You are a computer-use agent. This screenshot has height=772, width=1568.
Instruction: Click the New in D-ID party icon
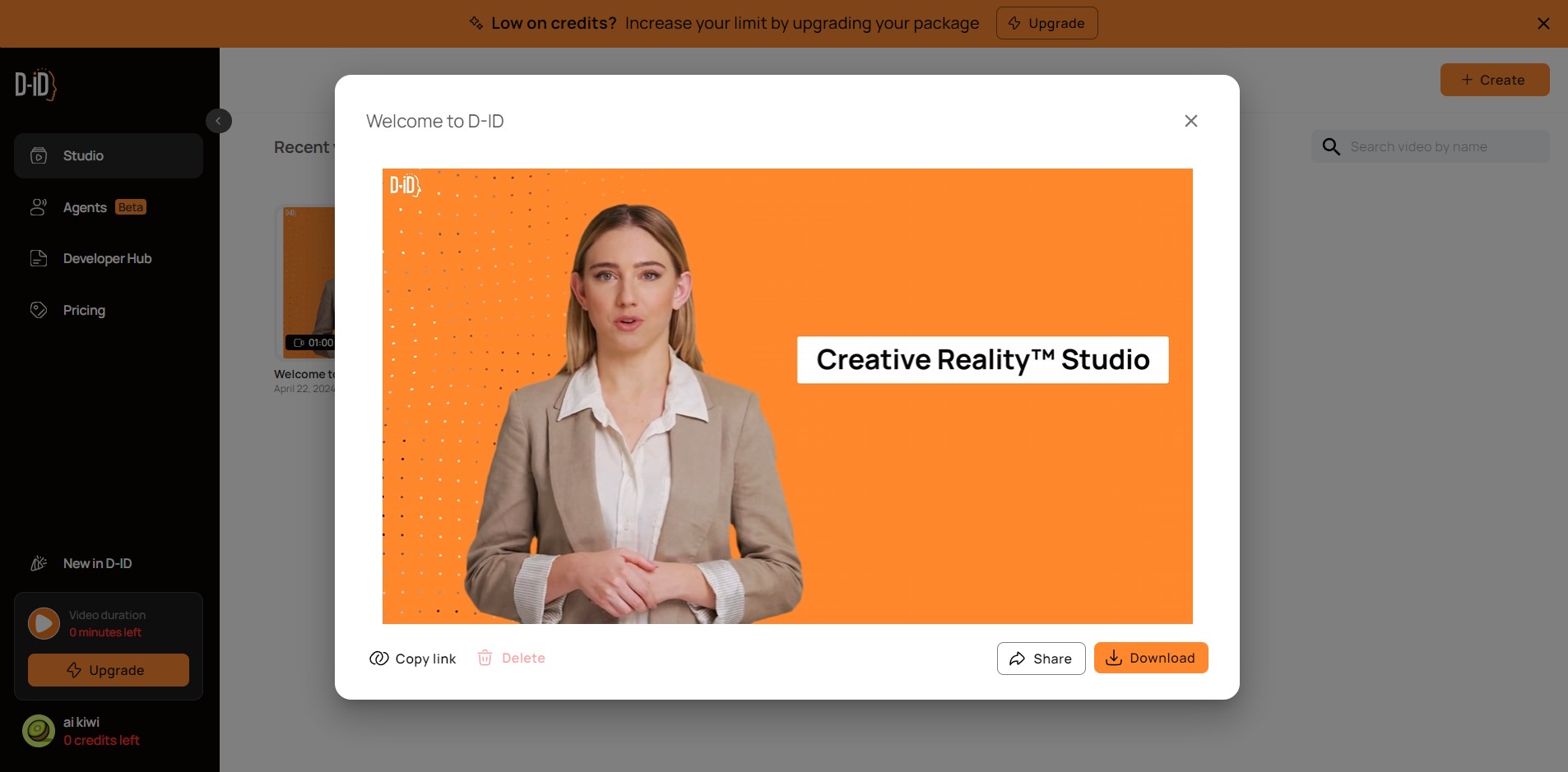pyautogui.click(x=39, y=563)
